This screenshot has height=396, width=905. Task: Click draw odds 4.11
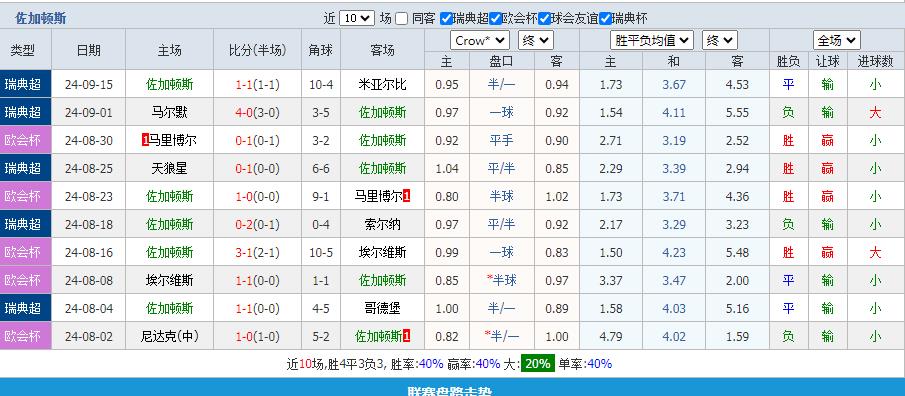click(674, 113)
